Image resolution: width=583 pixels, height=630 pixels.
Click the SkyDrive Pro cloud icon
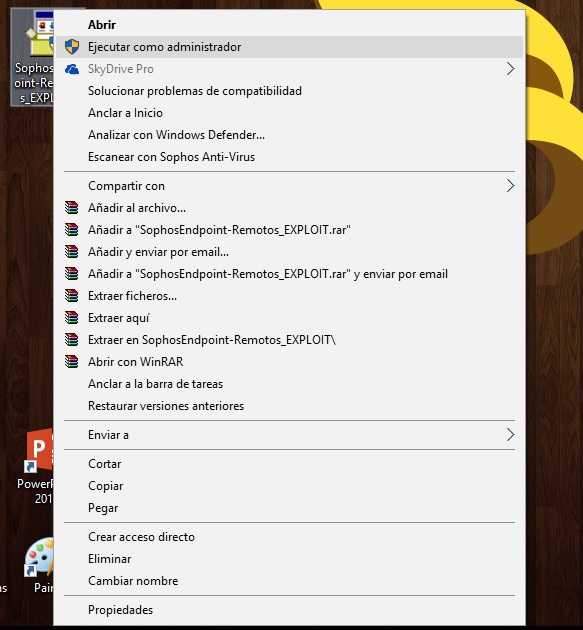click(72, 69)
